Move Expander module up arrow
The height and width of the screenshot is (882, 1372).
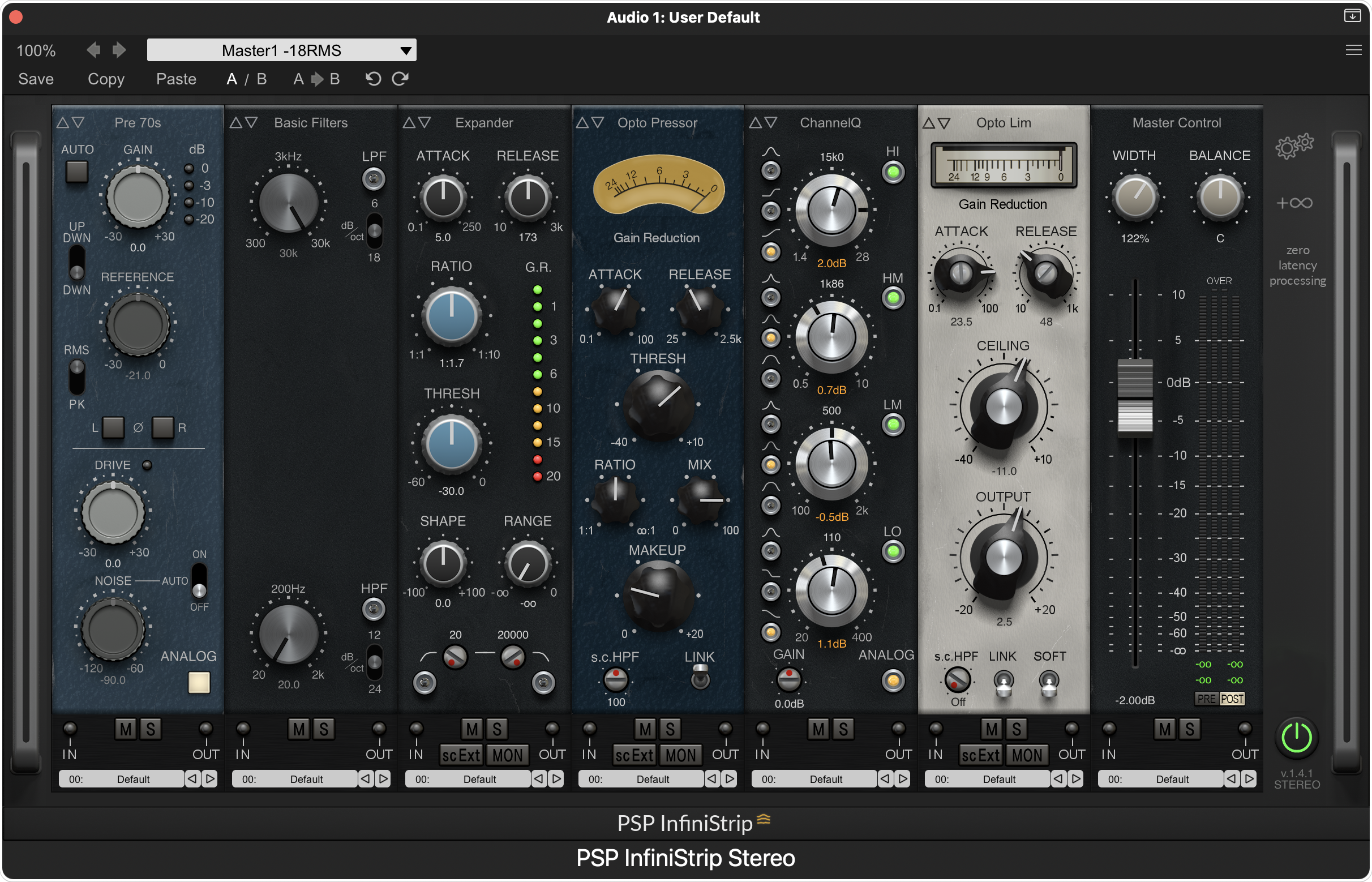point(409,123)
